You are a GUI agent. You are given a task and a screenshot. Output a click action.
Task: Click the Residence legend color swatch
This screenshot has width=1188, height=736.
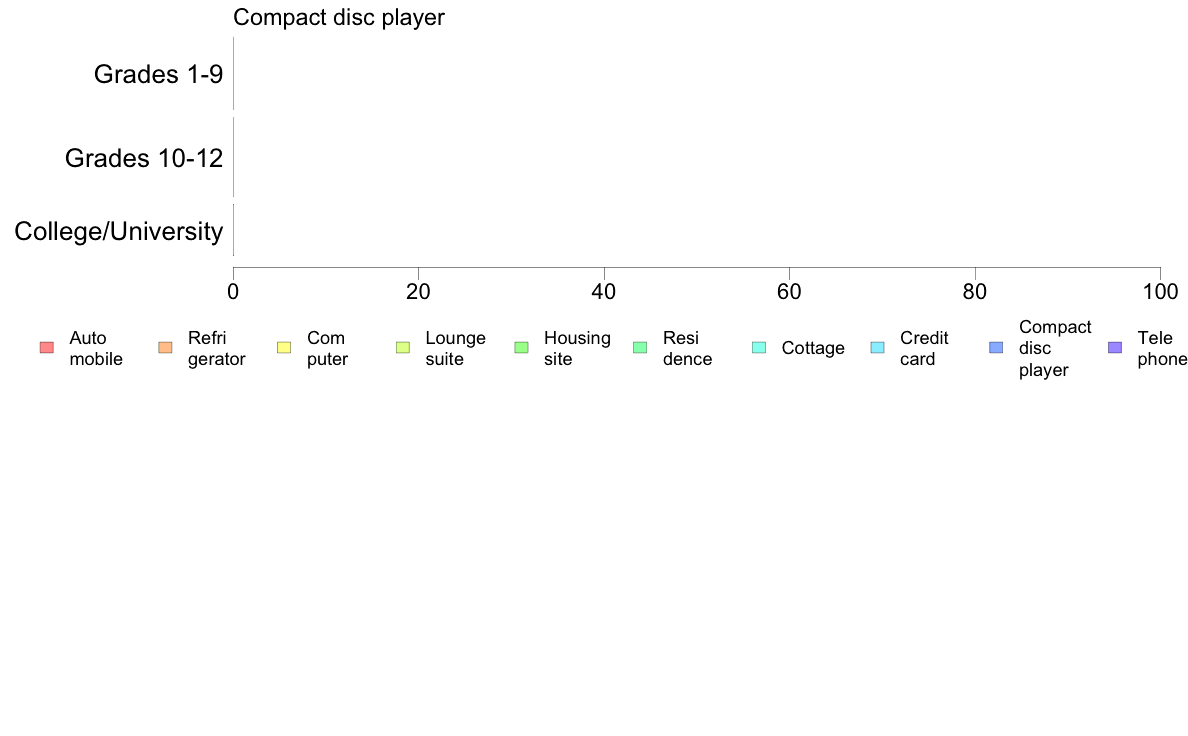[x=640, y=348]
